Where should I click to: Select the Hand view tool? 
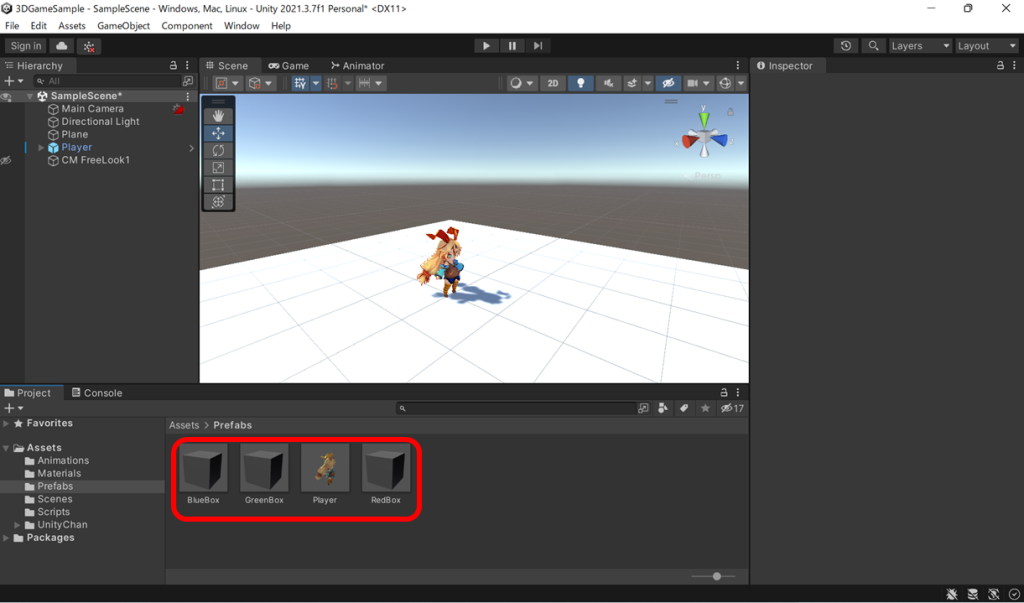pos(218,114)
